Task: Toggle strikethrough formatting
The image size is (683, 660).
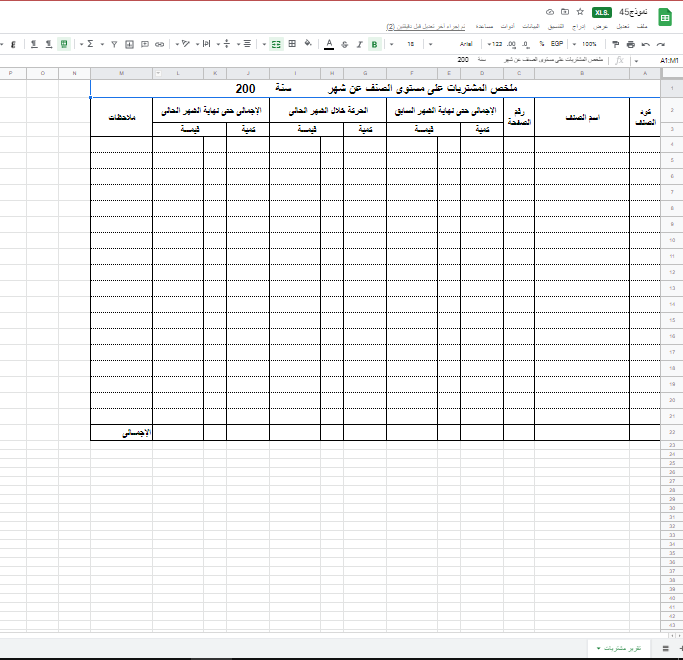Action: [344, 44]
